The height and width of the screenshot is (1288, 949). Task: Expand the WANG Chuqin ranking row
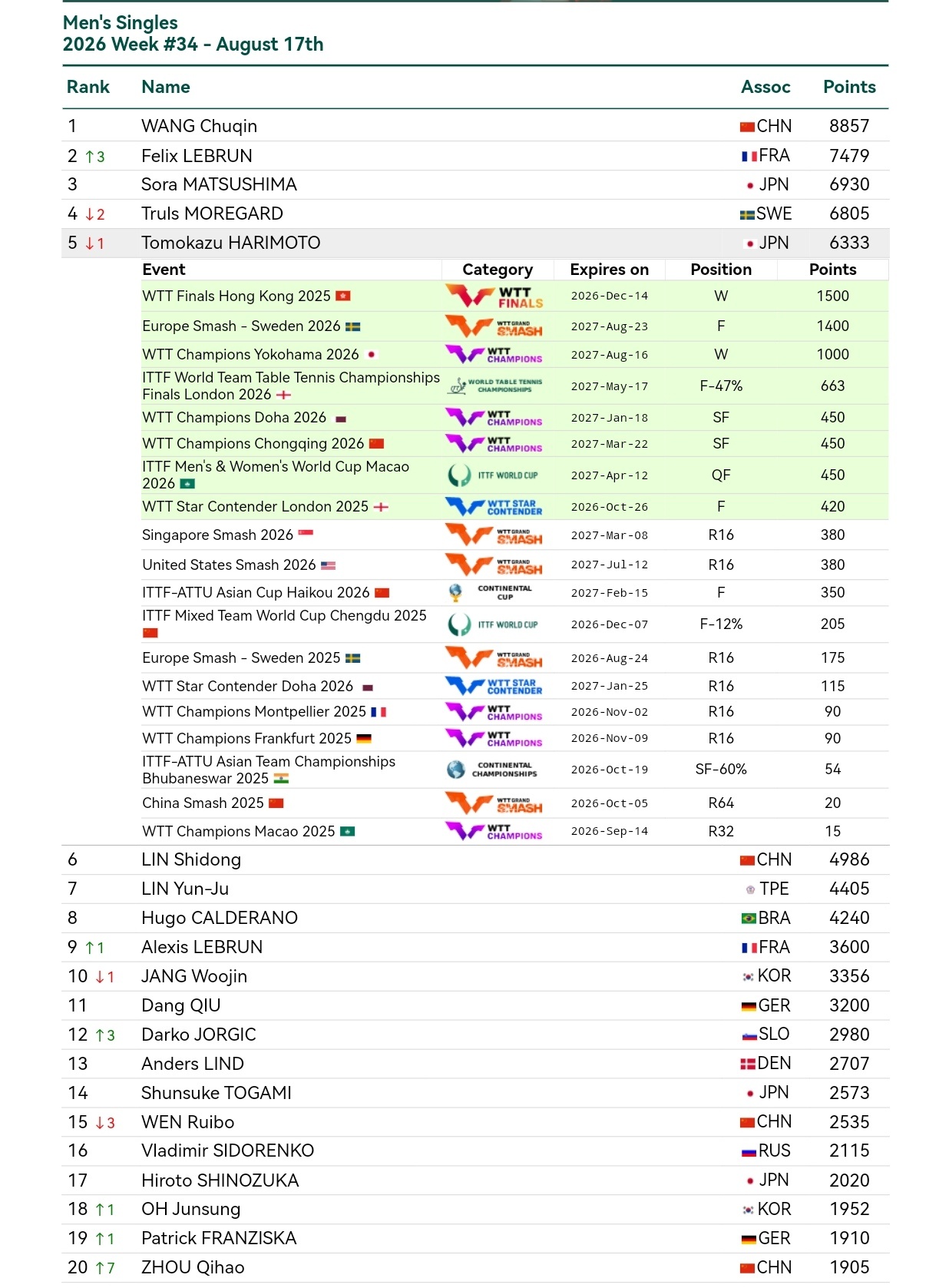(475, 126)
